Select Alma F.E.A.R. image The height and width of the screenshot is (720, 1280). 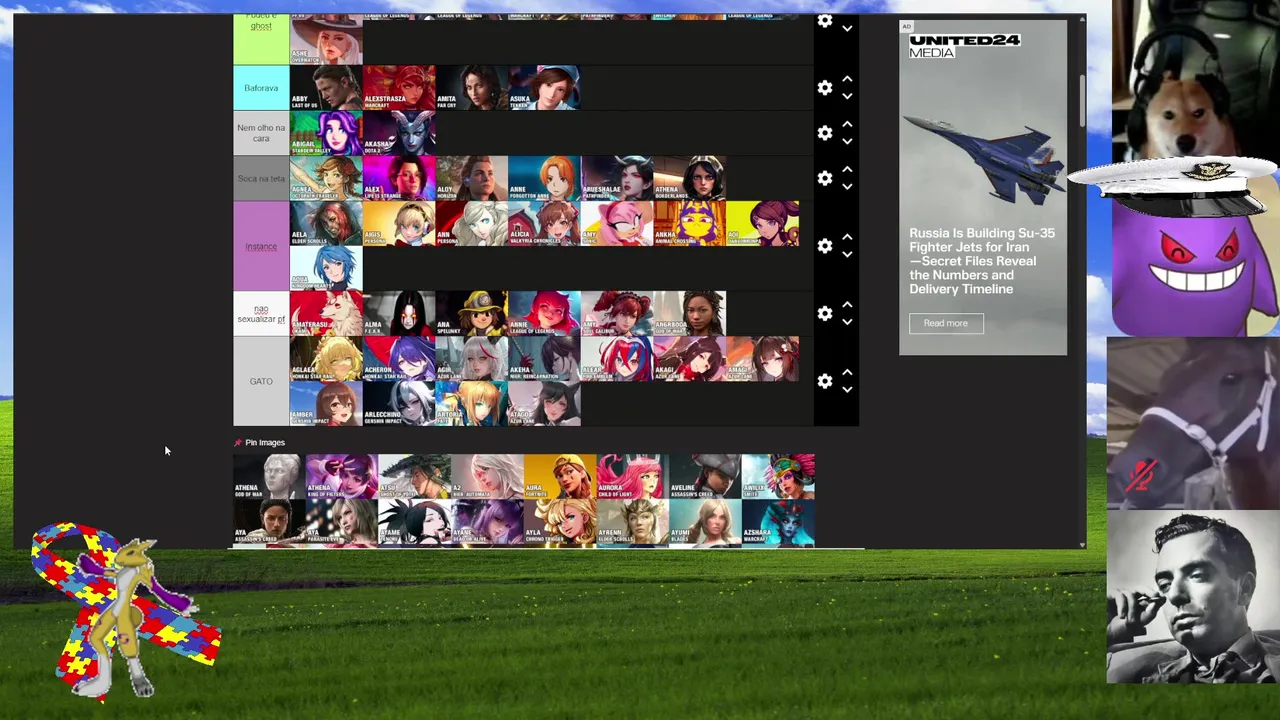399,314
